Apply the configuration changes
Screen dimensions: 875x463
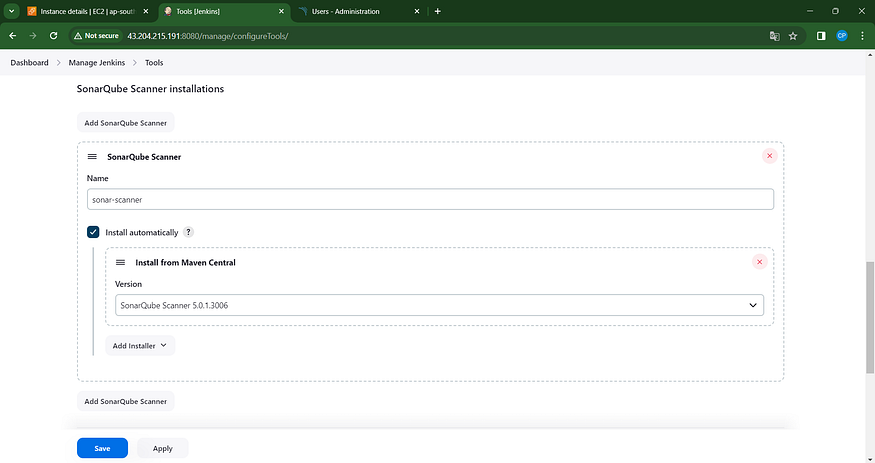tap(162, 448)
